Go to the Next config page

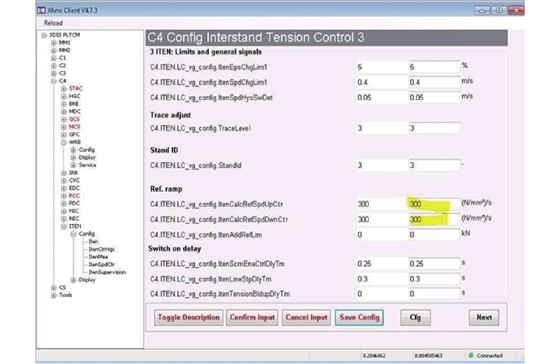[484, 318]
